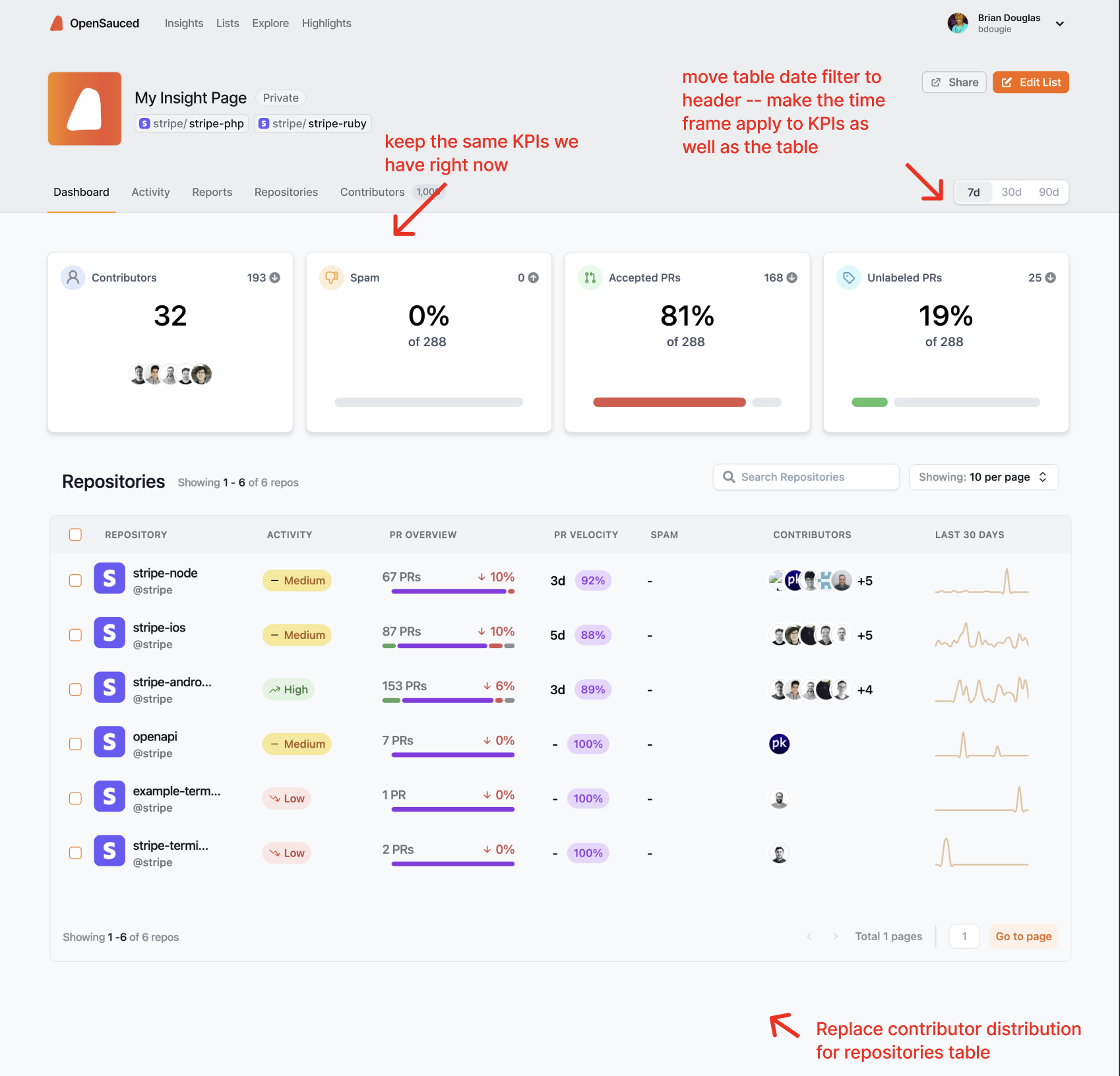Open the Insights menu item
The image size is (1120, 1076).
tap(183, 23)
